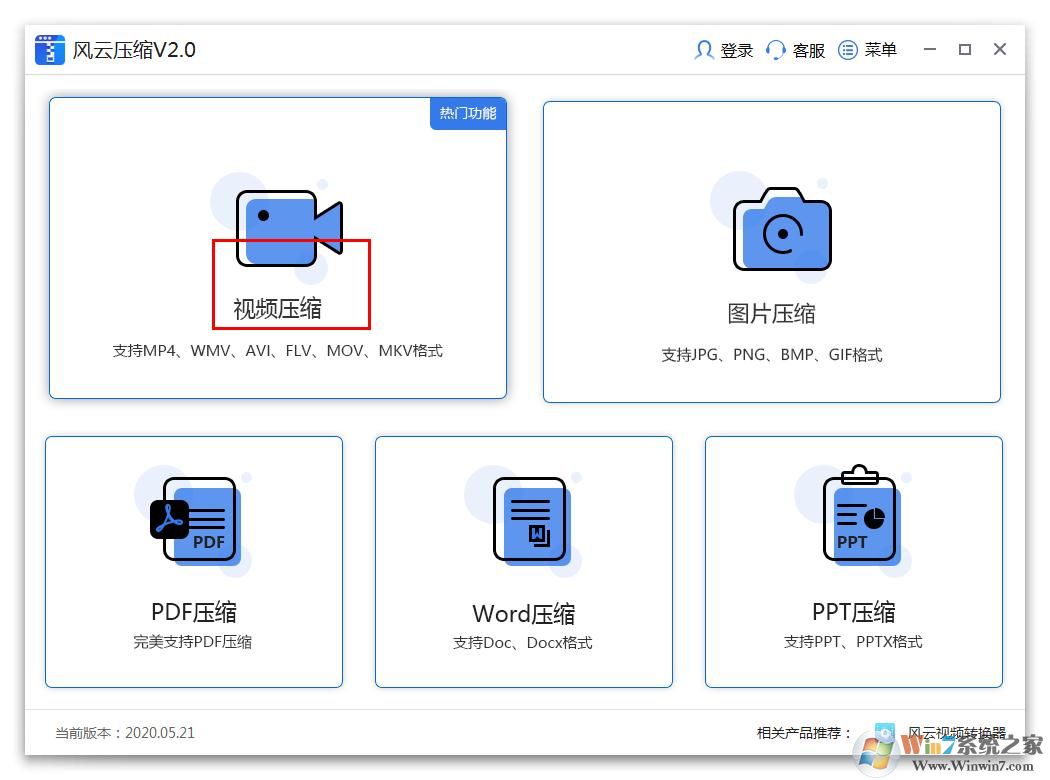Click the camera icon on the 图片压缩 card
Screen dimensions: 1050x780
(783, 228)
